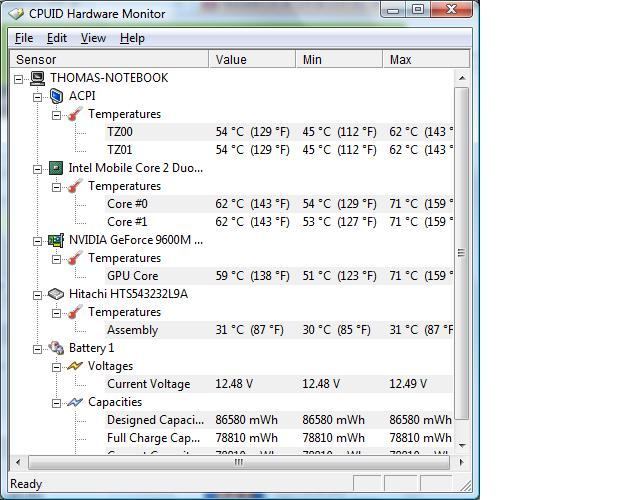Screen dimensions: 640x500
Task: Select the Full Charge Capacity row
Action: pyautogui.click(x=279, y=438)
